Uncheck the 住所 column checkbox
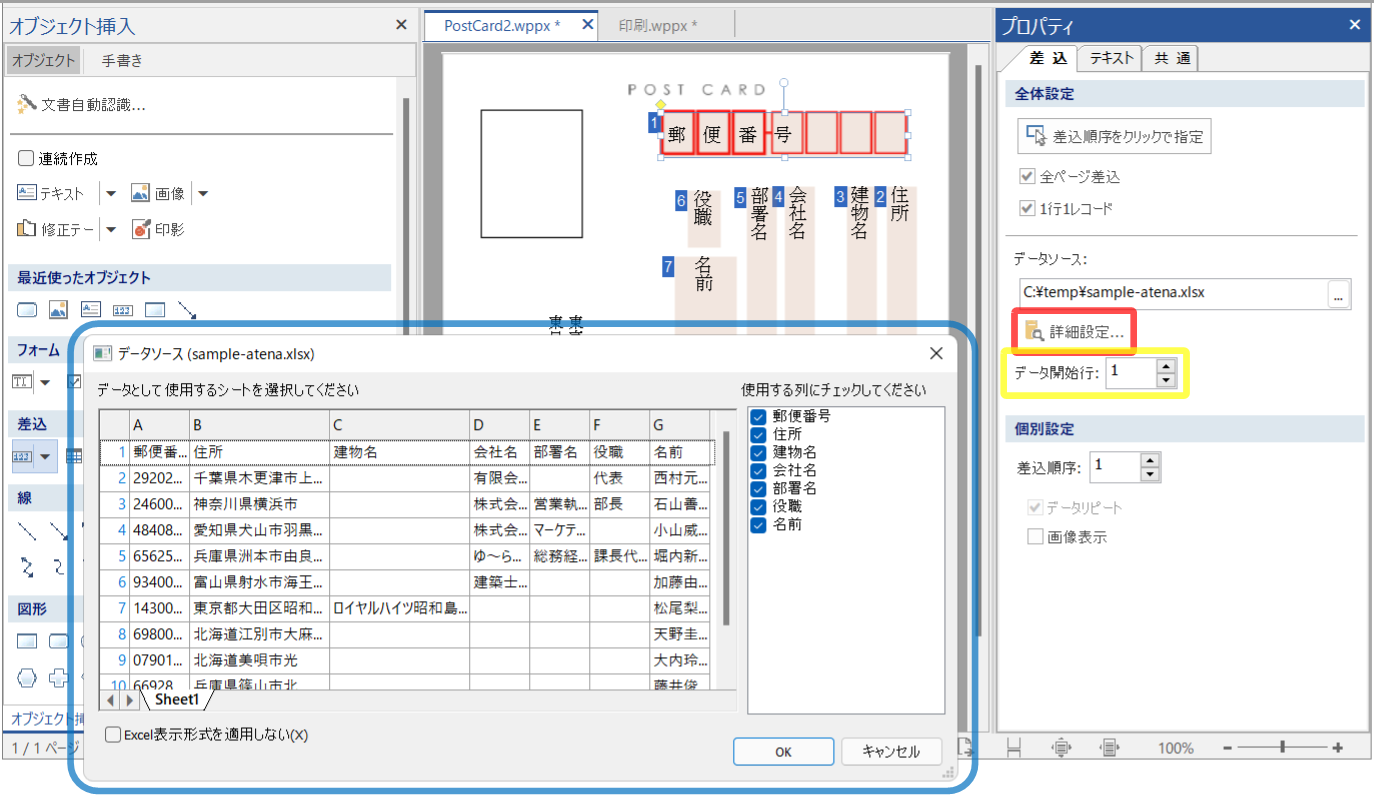 [759, 434]
